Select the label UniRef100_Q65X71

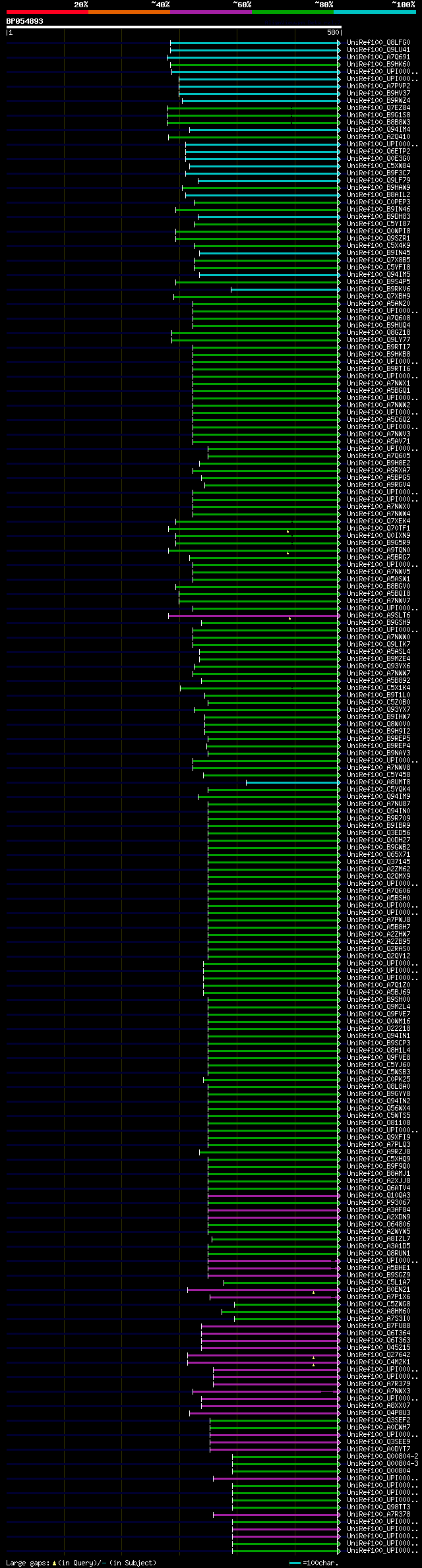click(x=378, y=855)
